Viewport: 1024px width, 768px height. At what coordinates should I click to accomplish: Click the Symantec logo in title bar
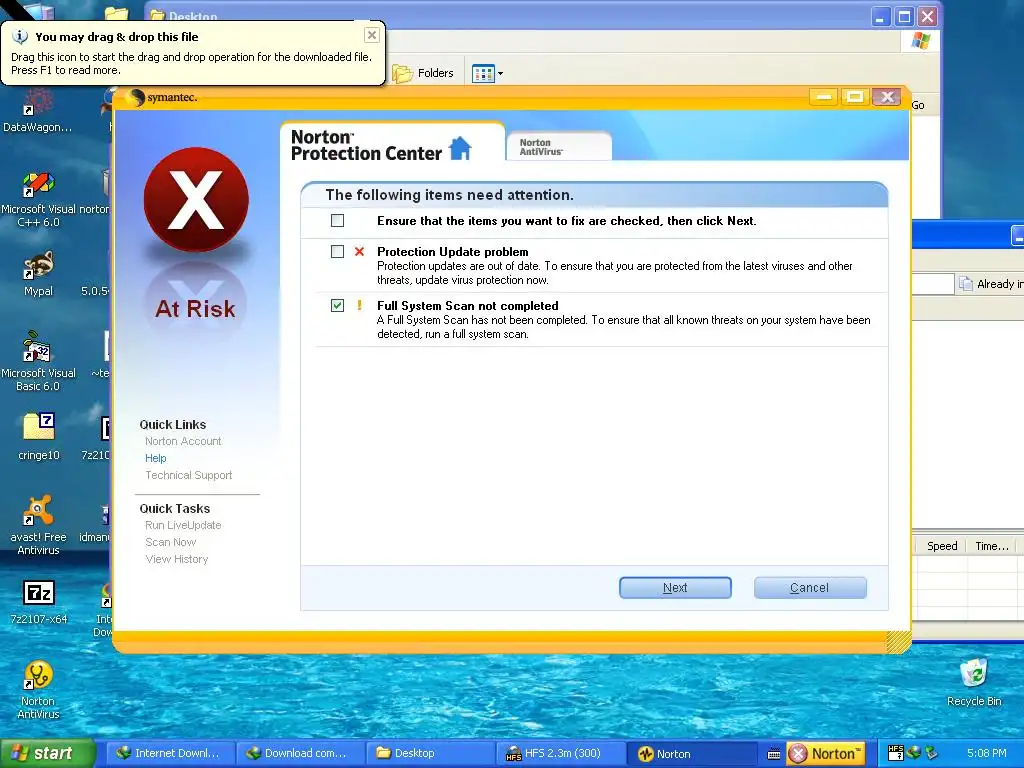[163, 97]
